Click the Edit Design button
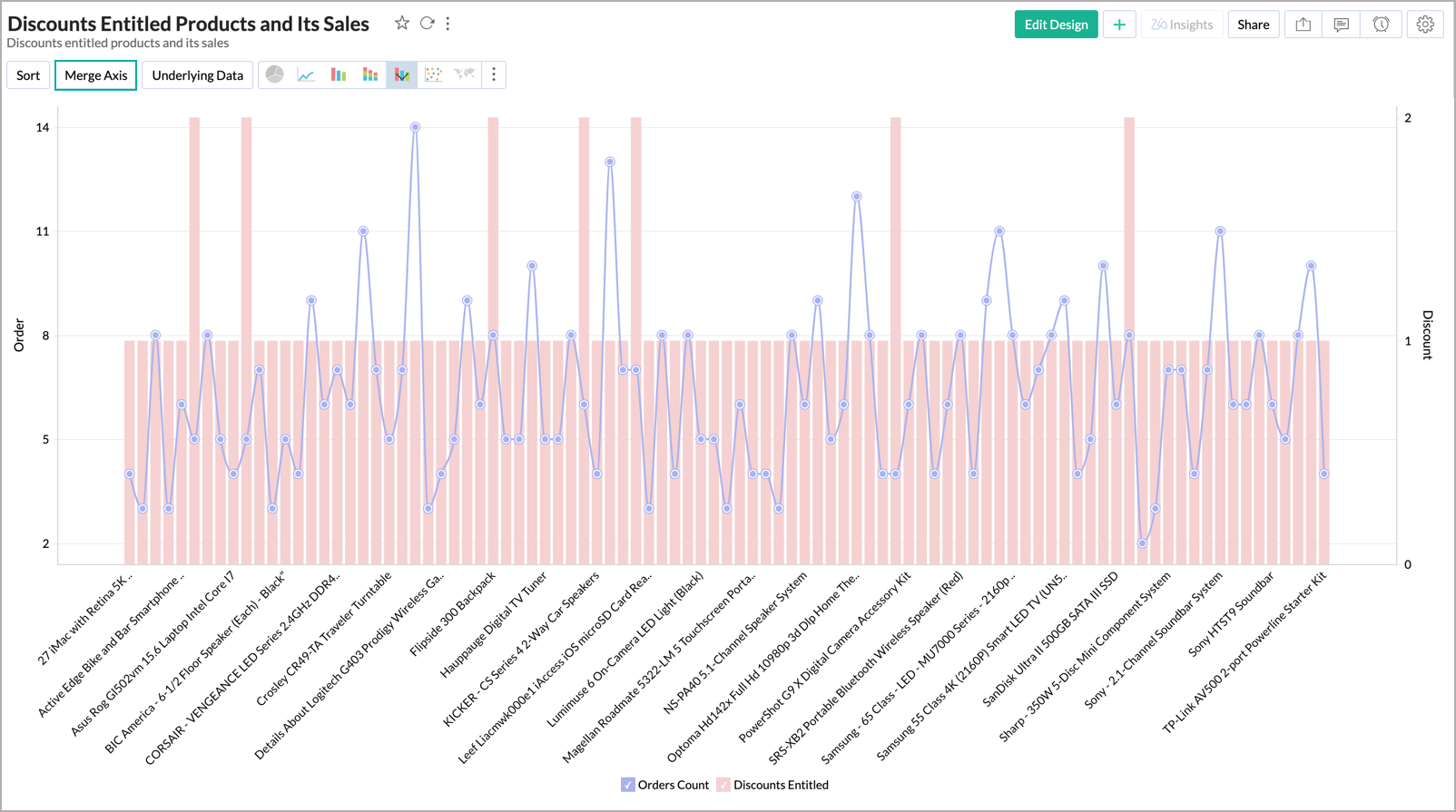The height and width of the screenshot is (812, 1456). click(x=1056, y=24)
